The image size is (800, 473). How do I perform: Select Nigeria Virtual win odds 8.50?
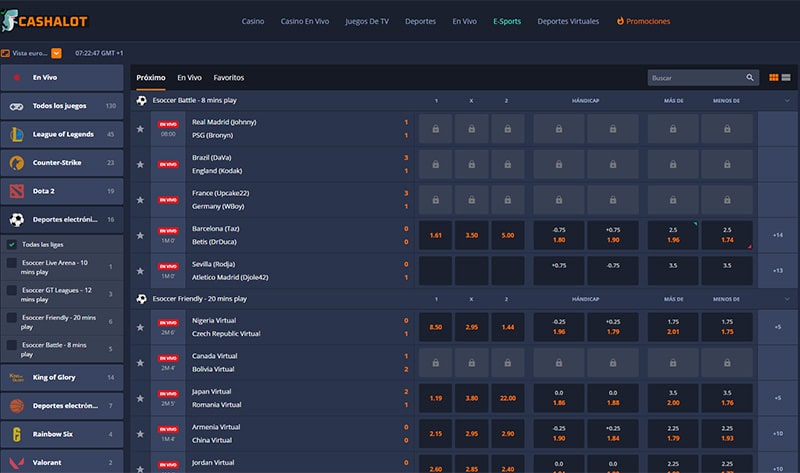(x=435, y=327)
